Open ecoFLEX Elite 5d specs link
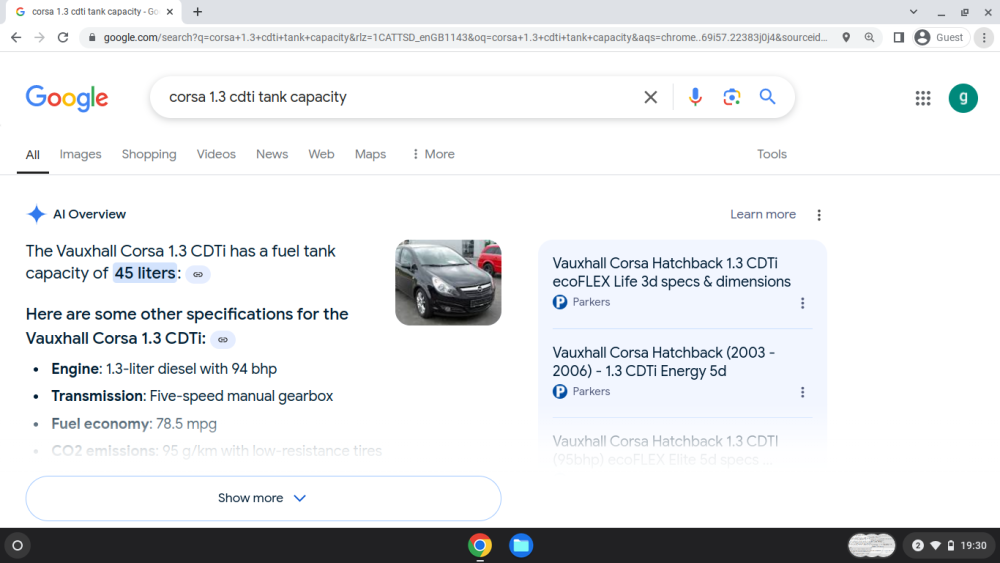The height and width of the screenshot is (563, 1000). point(665,450)
